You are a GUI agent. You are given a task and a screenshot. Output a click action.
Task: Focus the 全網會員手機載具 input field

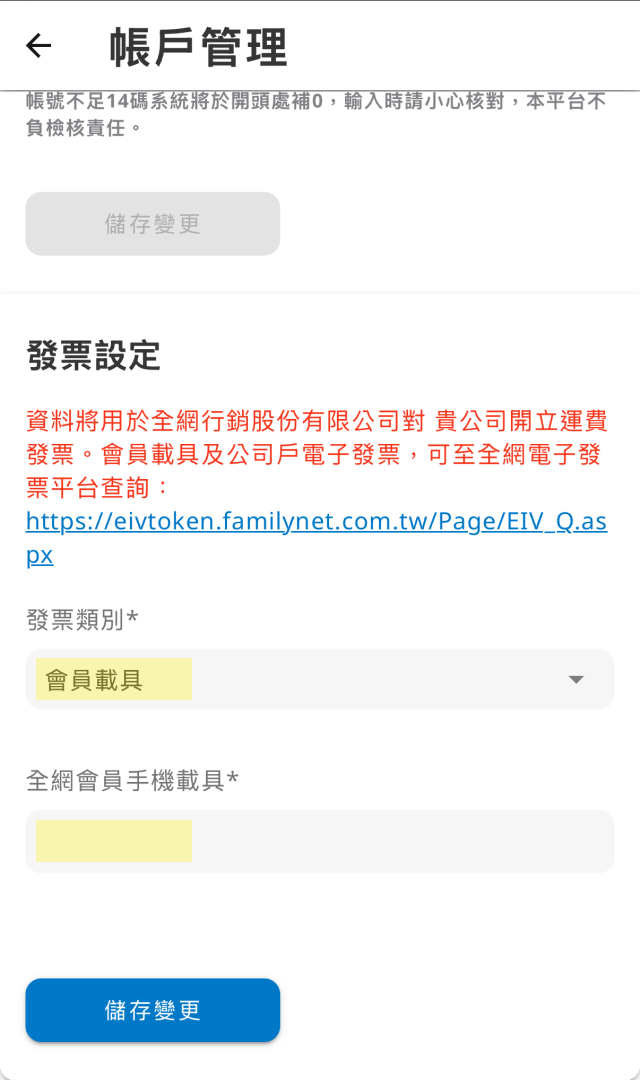pos(320,841)
